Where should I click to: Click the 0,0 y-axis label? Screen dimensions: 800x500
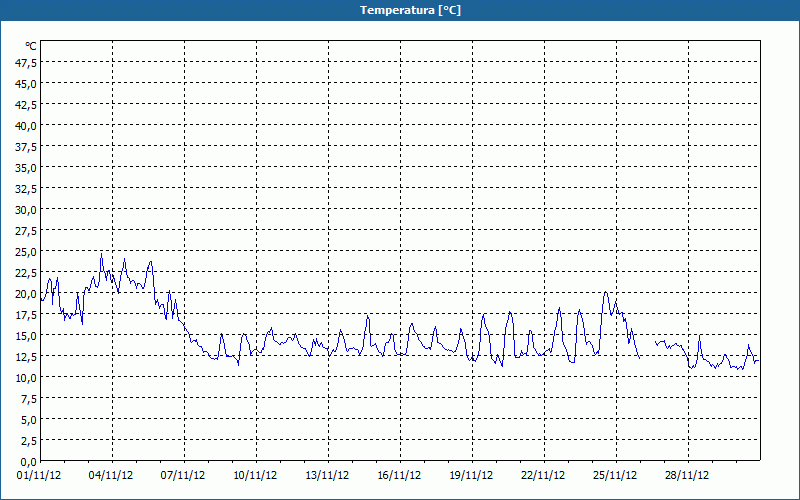coord(29,462)
